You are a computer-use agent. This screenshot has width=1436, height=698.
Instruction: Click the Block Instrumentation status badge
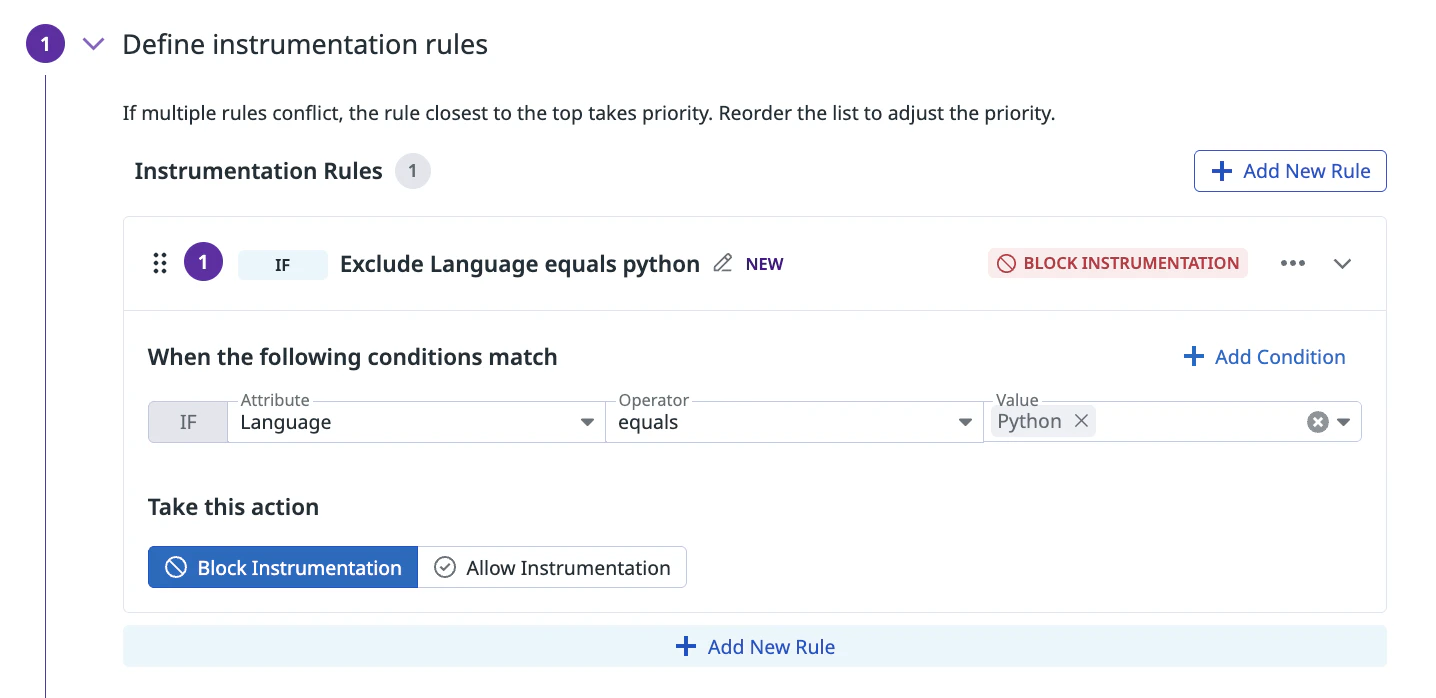[1117, 264]
